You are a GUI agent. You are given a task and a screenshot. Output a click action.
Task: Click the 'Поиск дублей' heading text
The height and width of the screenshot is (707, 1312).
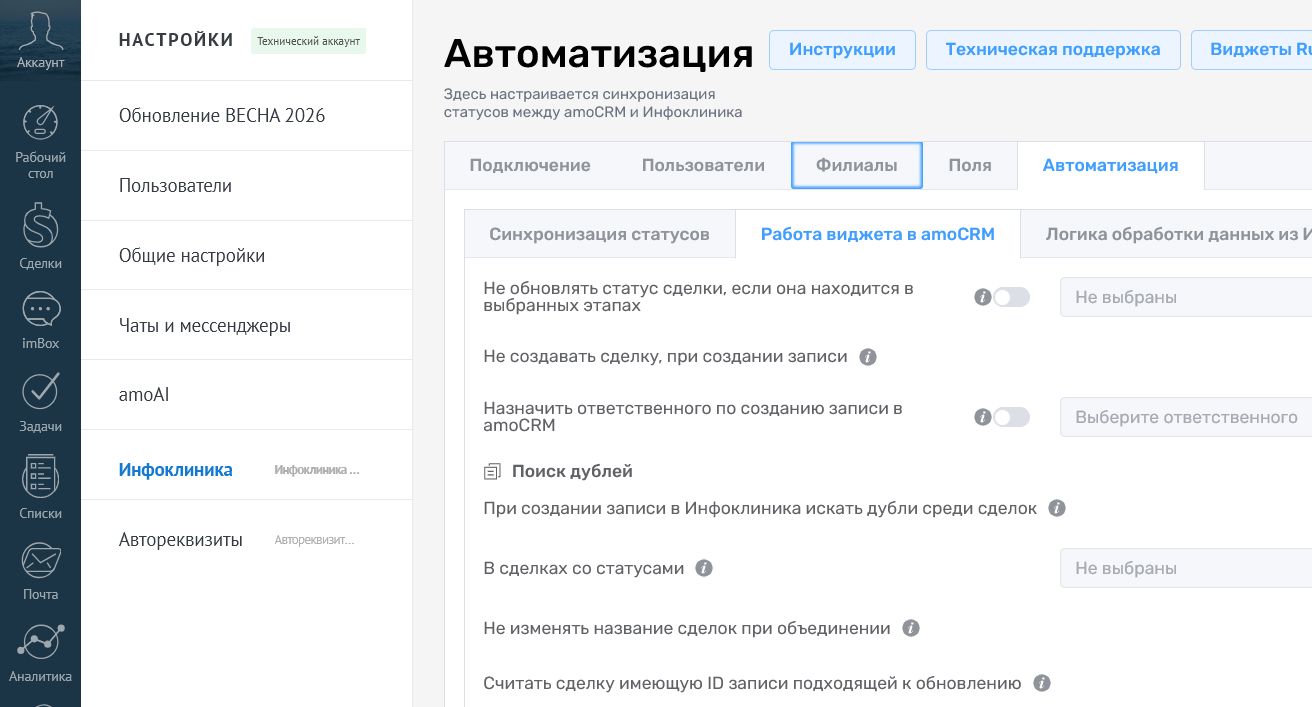point(572,471)
